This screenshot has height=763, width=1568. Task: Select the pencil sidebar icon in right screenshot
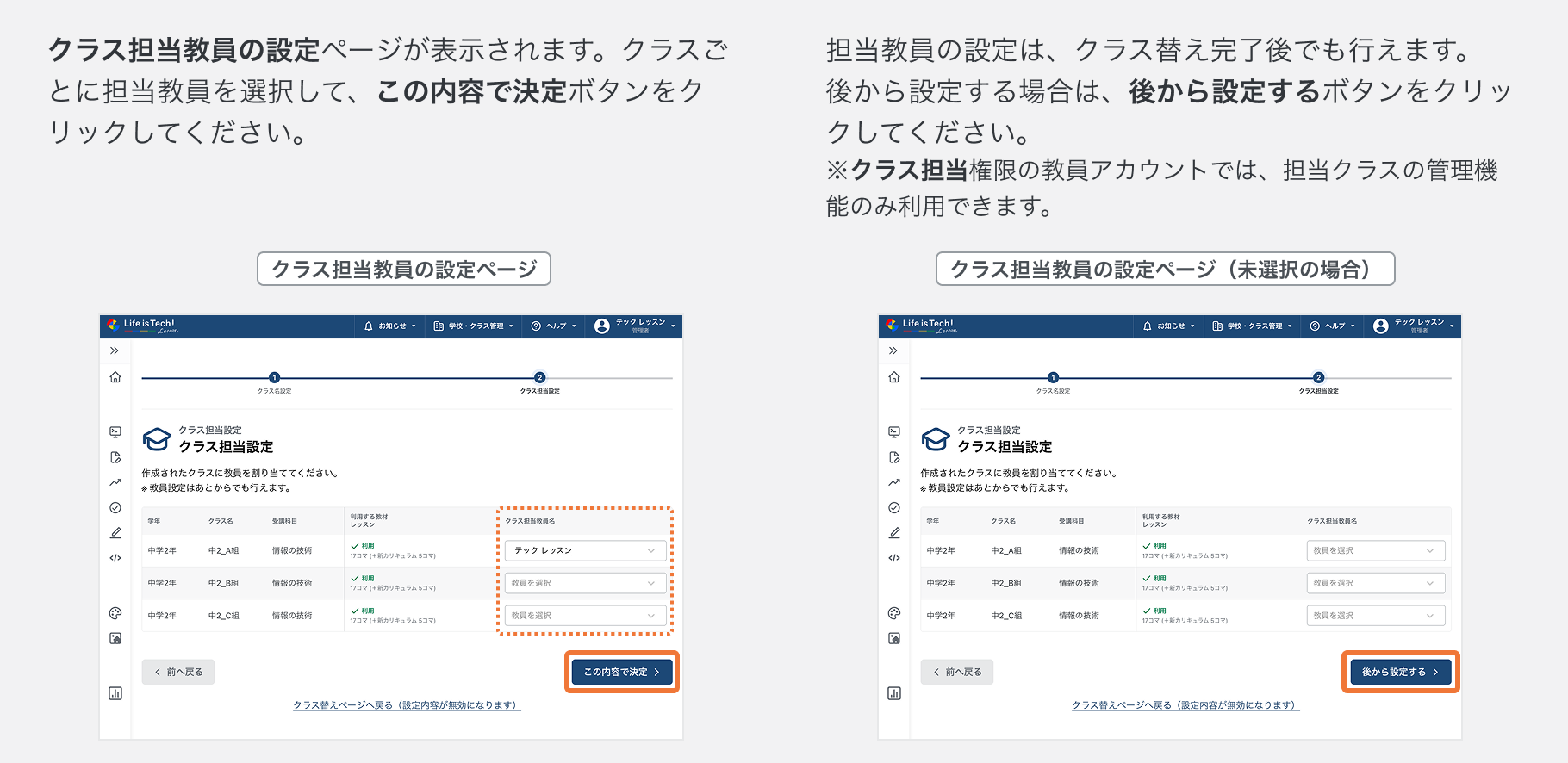(x=894, y=533)
